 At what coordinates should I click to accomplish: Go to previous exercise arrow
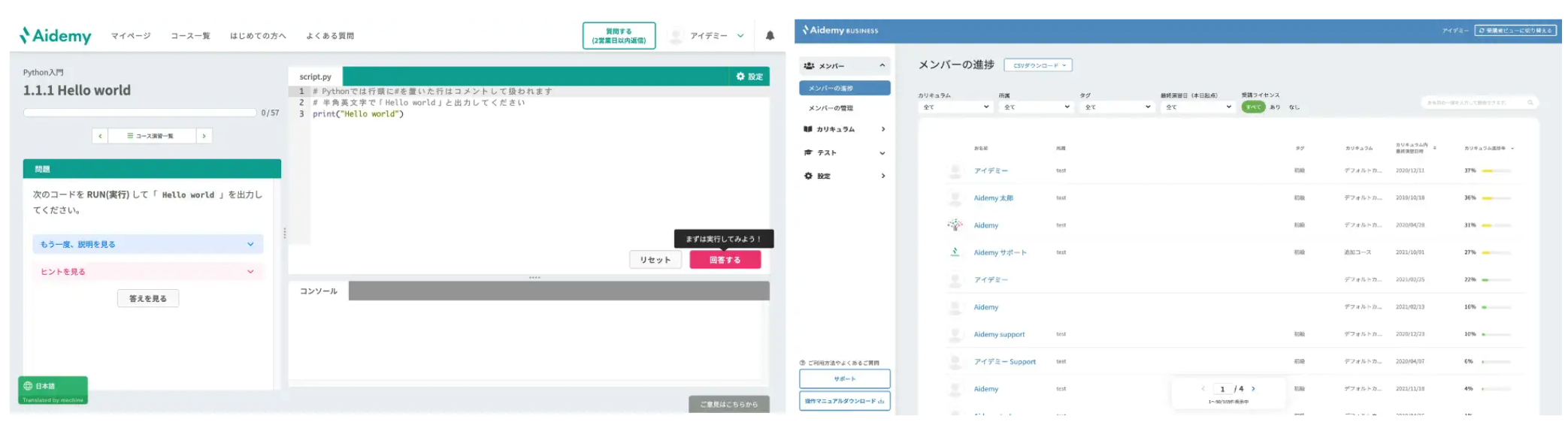click(100, 136)
